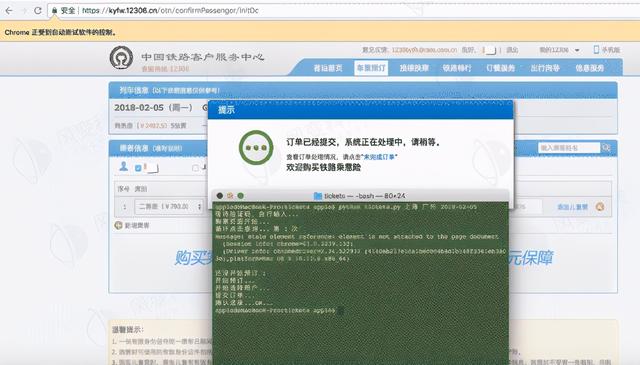Click the terminal command prompt cursor line
The image size is (640, 365).
click(x=279, y=311)
